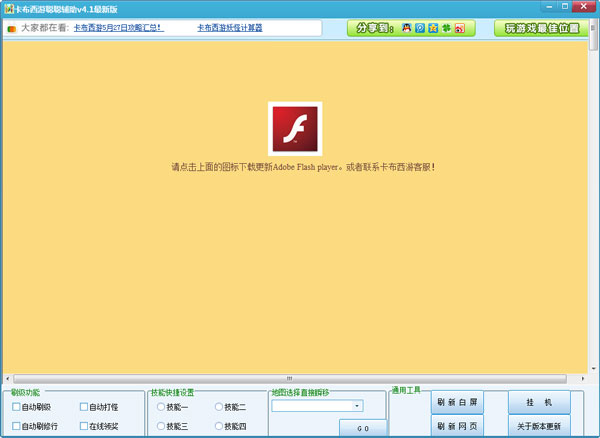The image size is (600, 438).
Task: Click the Adobe Flash Player download icon
Action: pos(294,128)
